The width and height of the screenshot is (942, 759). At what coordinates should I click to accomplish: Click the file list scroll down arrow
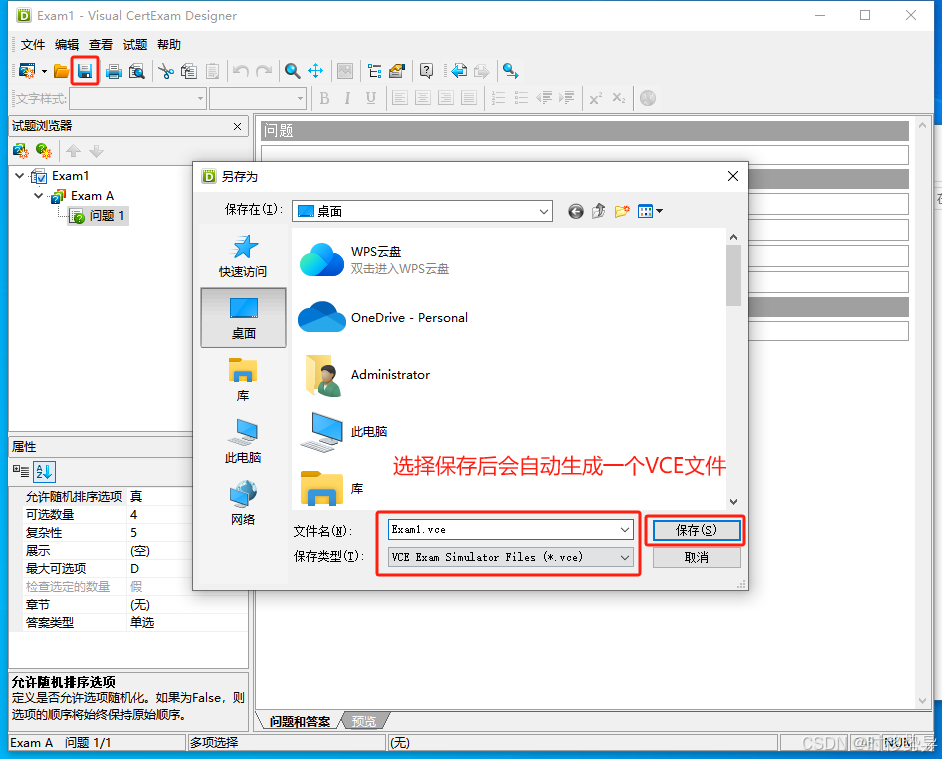click(x=733, y=501)
